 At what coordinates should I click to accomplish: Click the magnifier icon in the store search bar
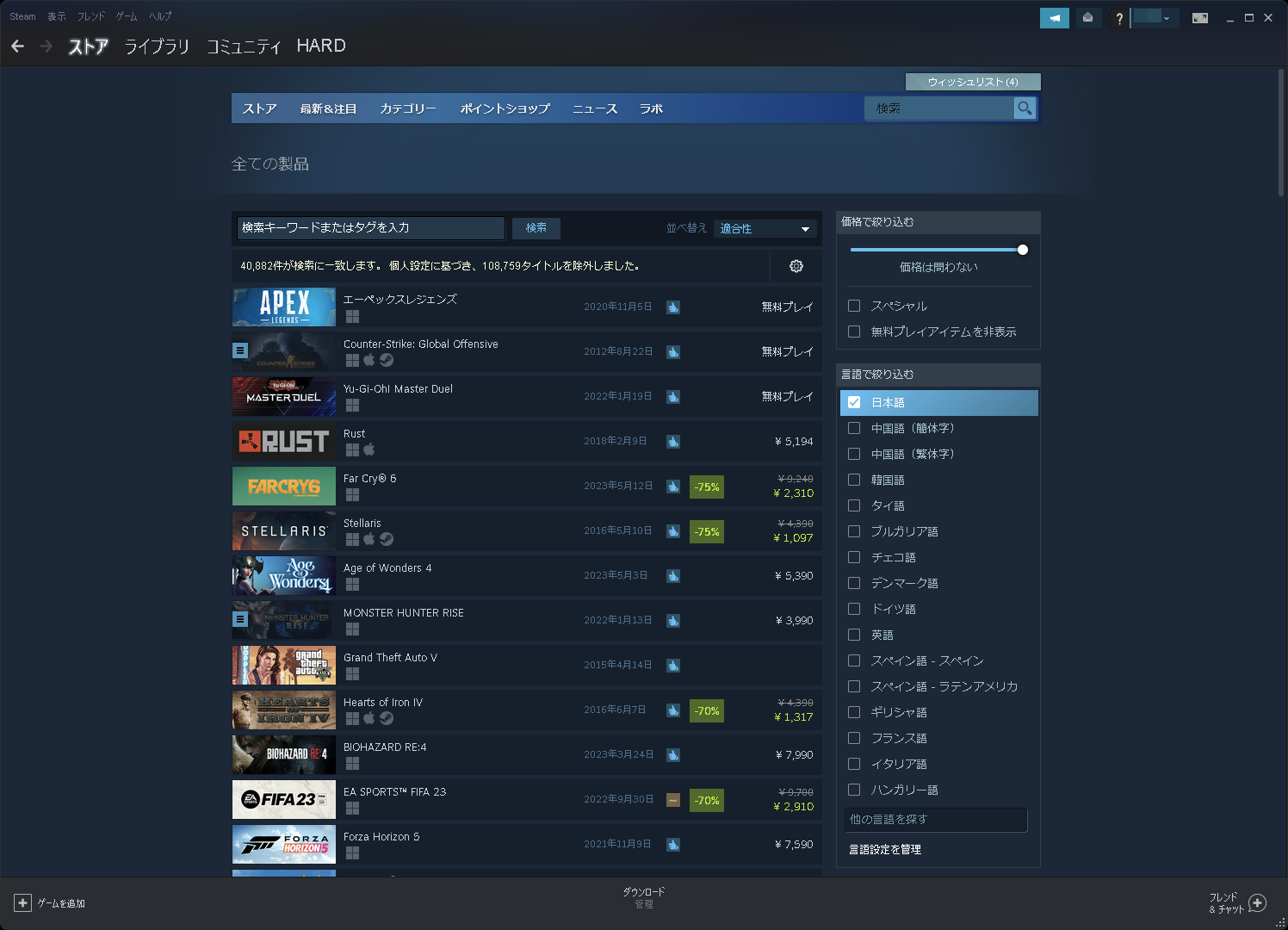[x=1025, y=108]
